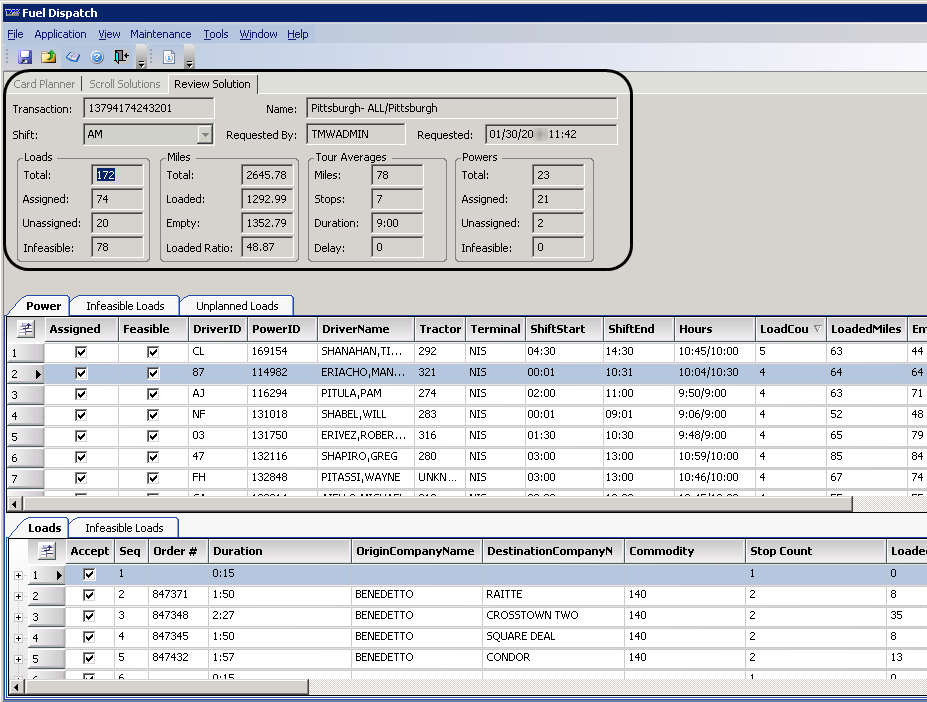Image resolution: width=927 pixels, height=702 pixels.
Task: Click the open folder toolbar icon
Action: coord(48,57)
